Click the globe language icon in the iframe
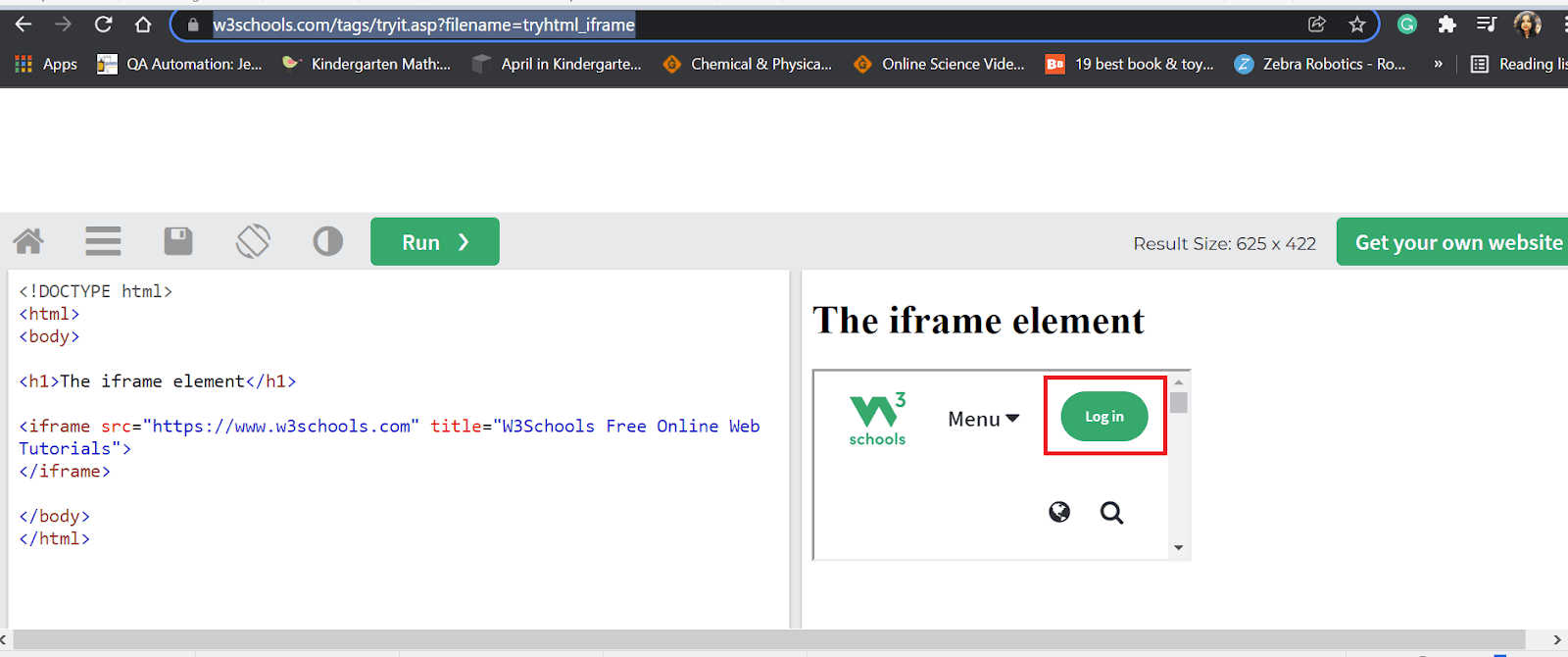 (x=1059, y=512)
